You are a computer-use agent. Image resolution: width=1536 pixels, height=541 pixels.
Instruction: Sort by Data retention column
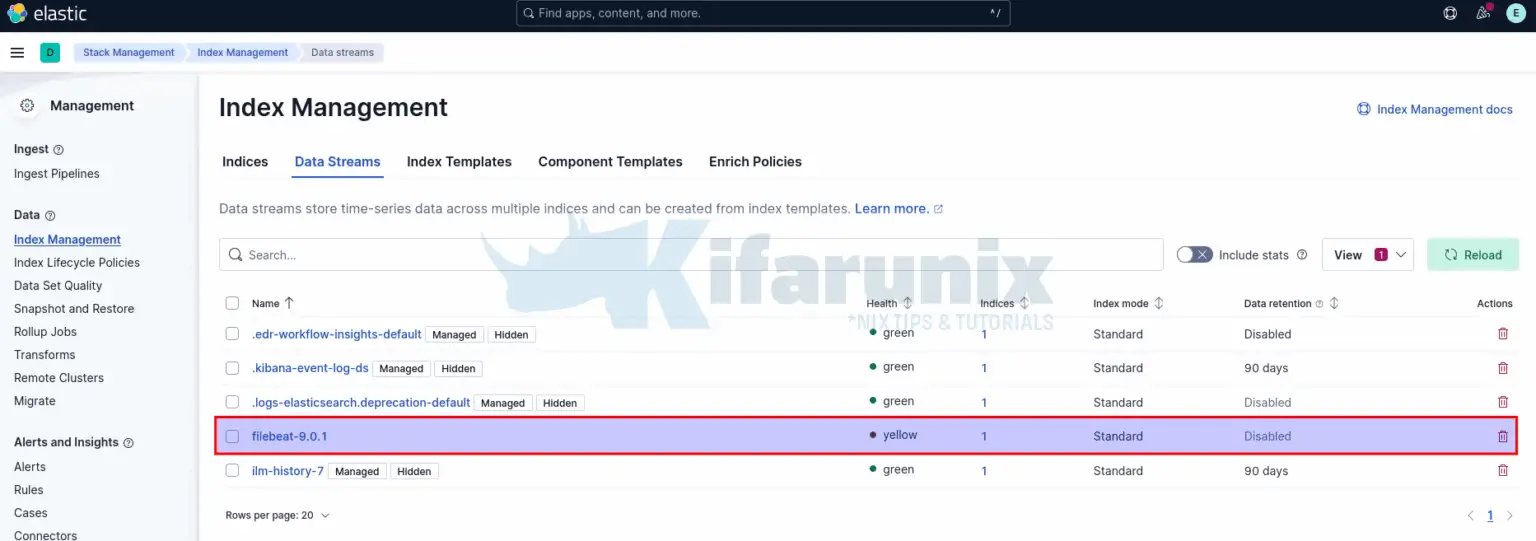pyautogui.click(x=1333, y=302)
